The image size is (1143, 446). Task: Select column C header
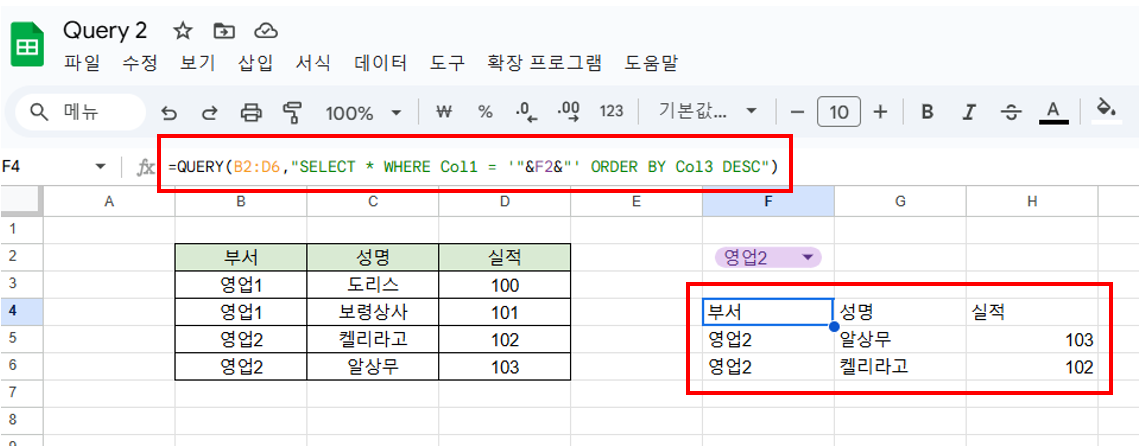[x=372, y=203]
